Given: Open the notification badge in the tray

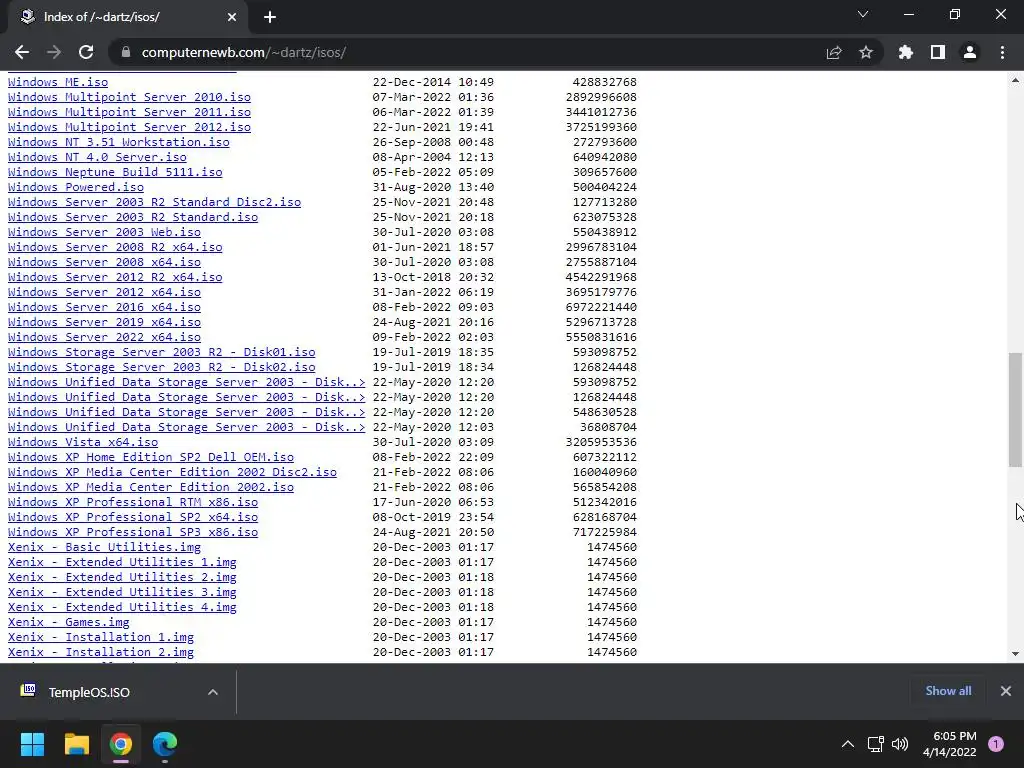Looking at the screenshot, I should coord(996,744).
